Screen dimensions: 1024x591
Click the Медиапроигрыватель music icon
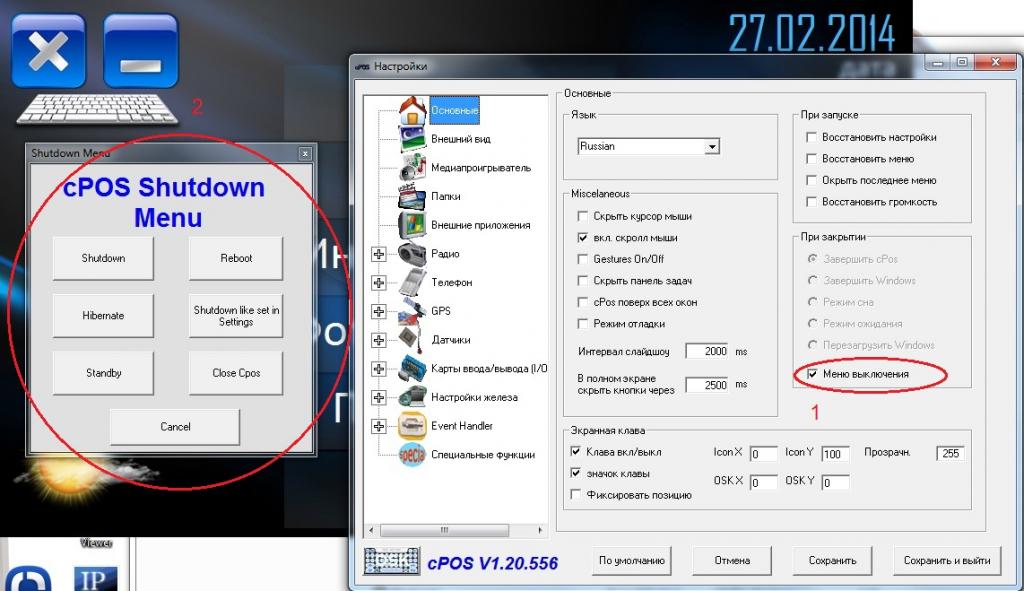(x=413, y=168)
